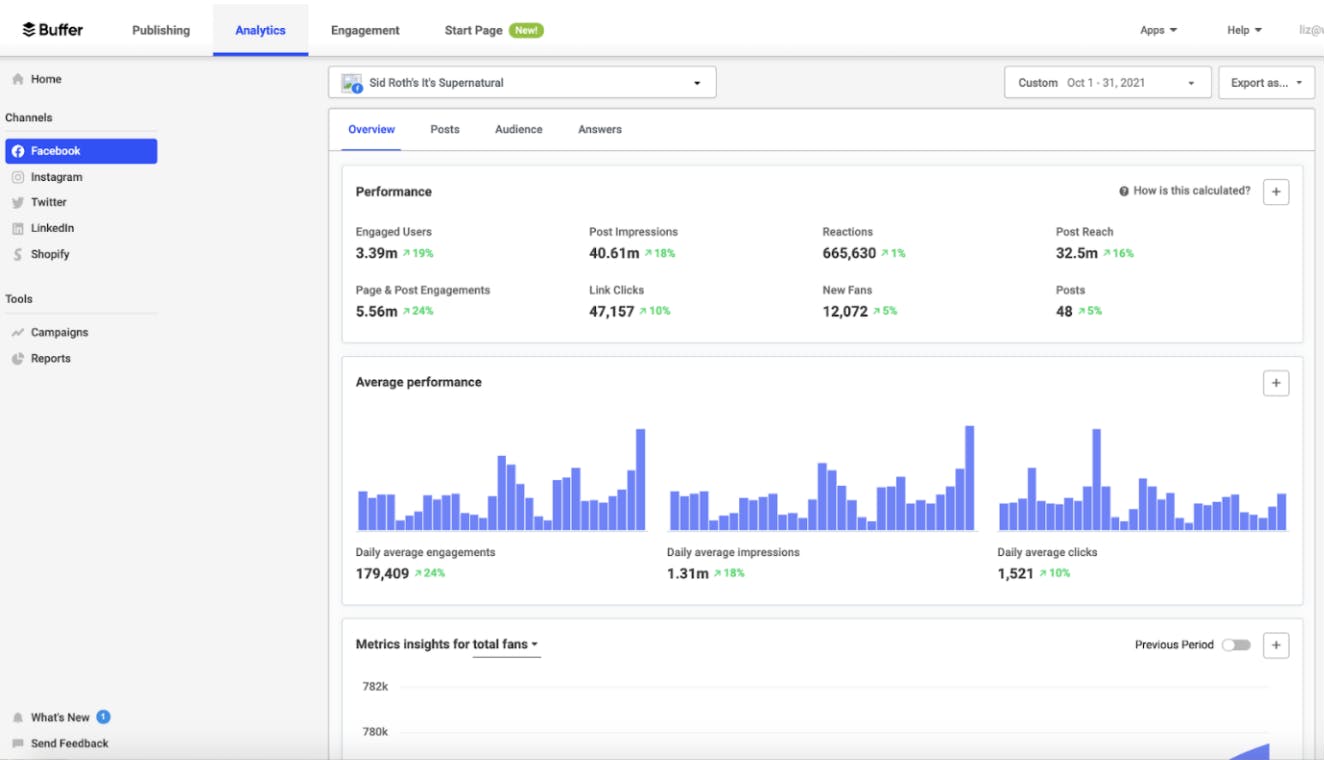Image resolution: width=1332 pixels, height=760 pixels.
Task: Expand the Export as menu
Action: [x=1266, y=83]
